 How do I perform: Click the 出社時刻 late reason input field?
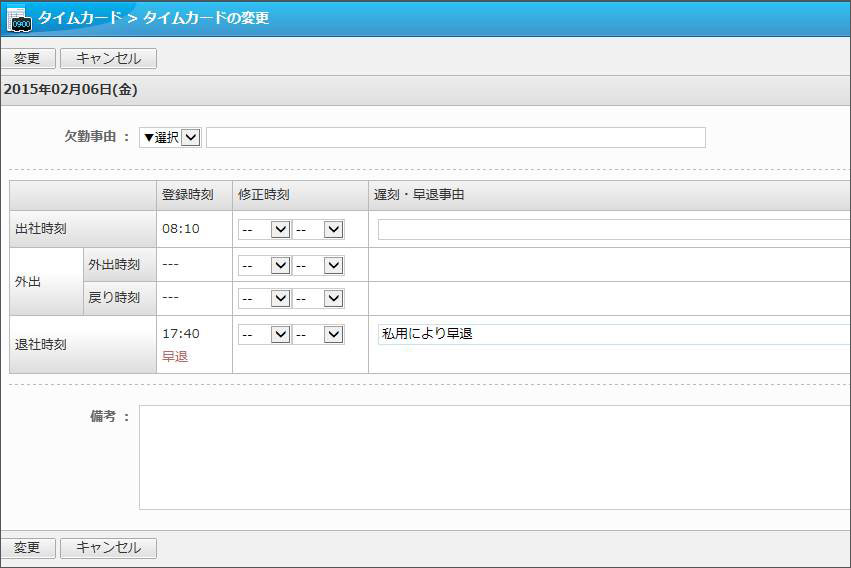click(x=612, y=230)
